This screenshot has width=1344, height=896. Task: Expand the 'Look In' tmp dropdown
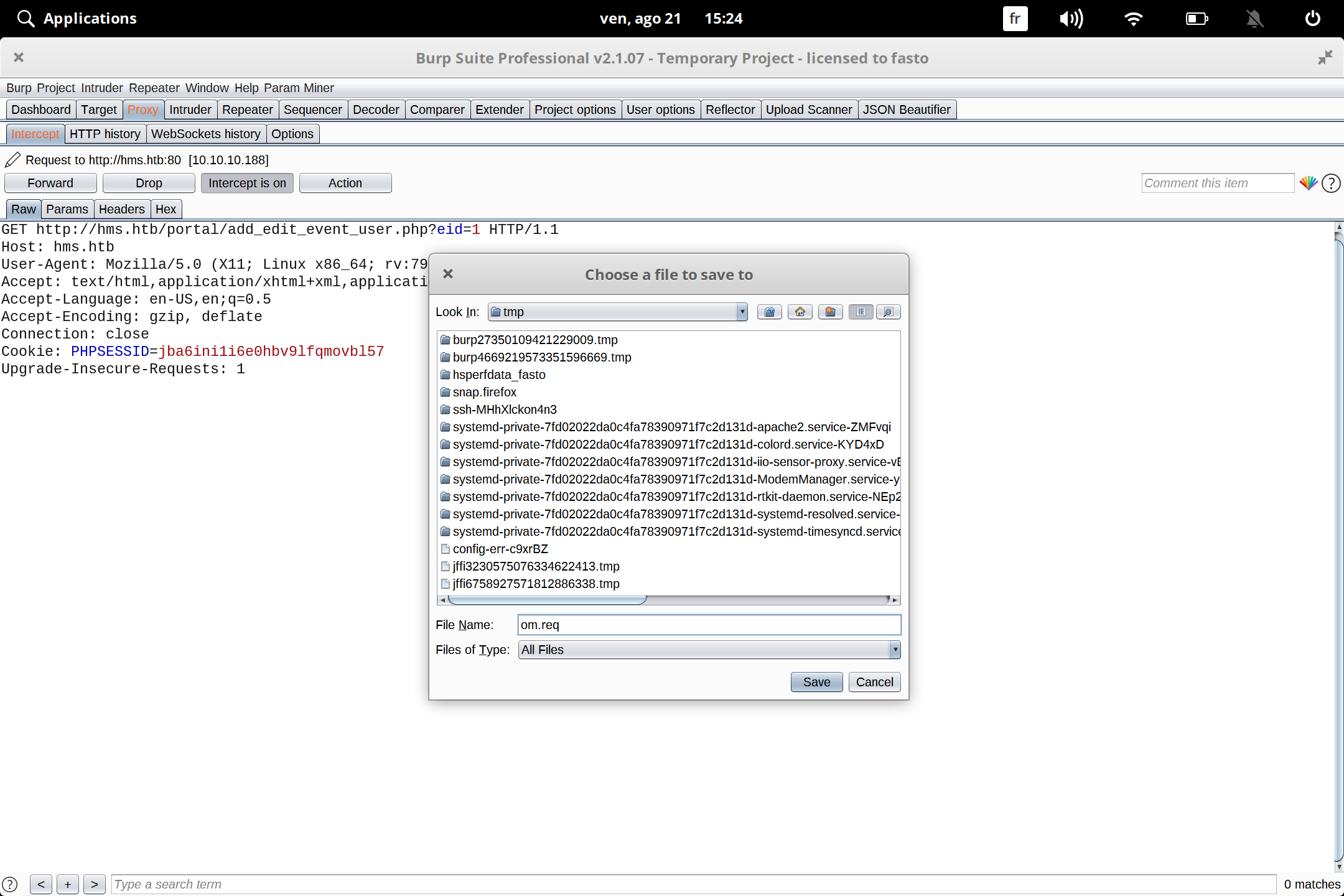point(742,312)
